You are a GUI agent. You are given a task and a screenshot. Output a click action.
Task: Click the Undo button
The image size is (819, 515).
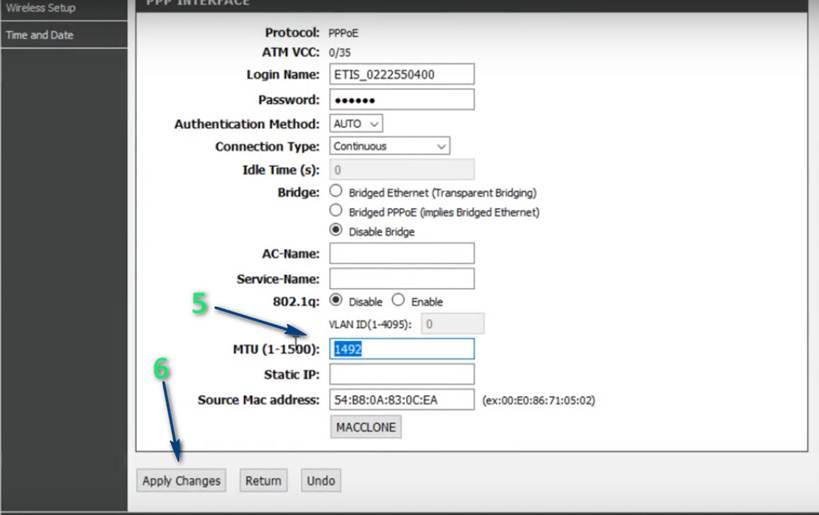(321, 481)
